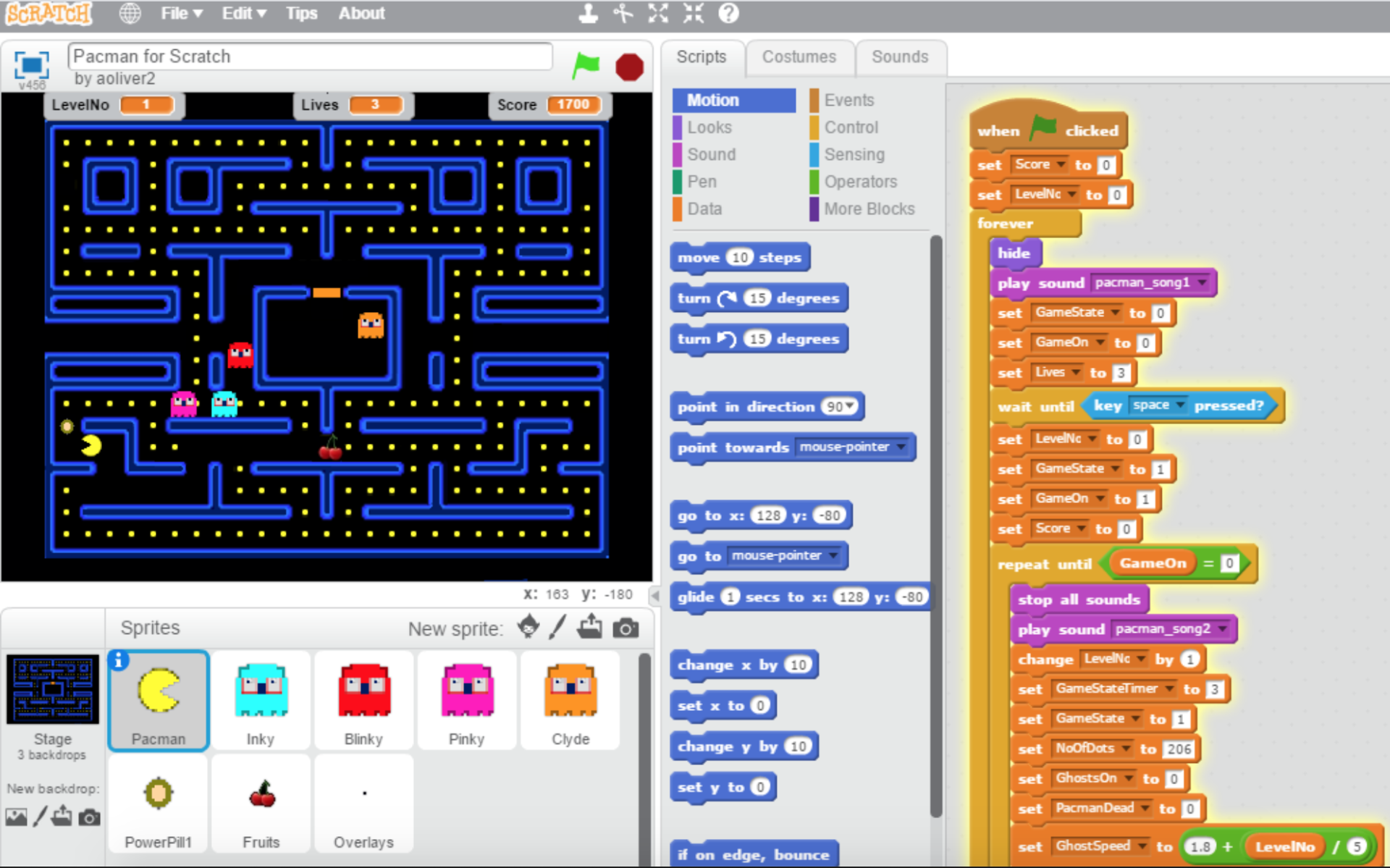
Task: Select the PowerPill1 sprite
Action: [159, 804]
